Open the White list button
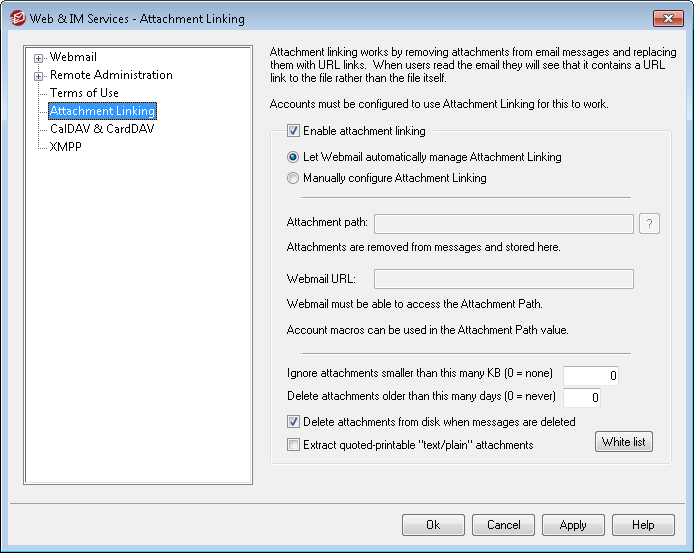 point(623,442)
